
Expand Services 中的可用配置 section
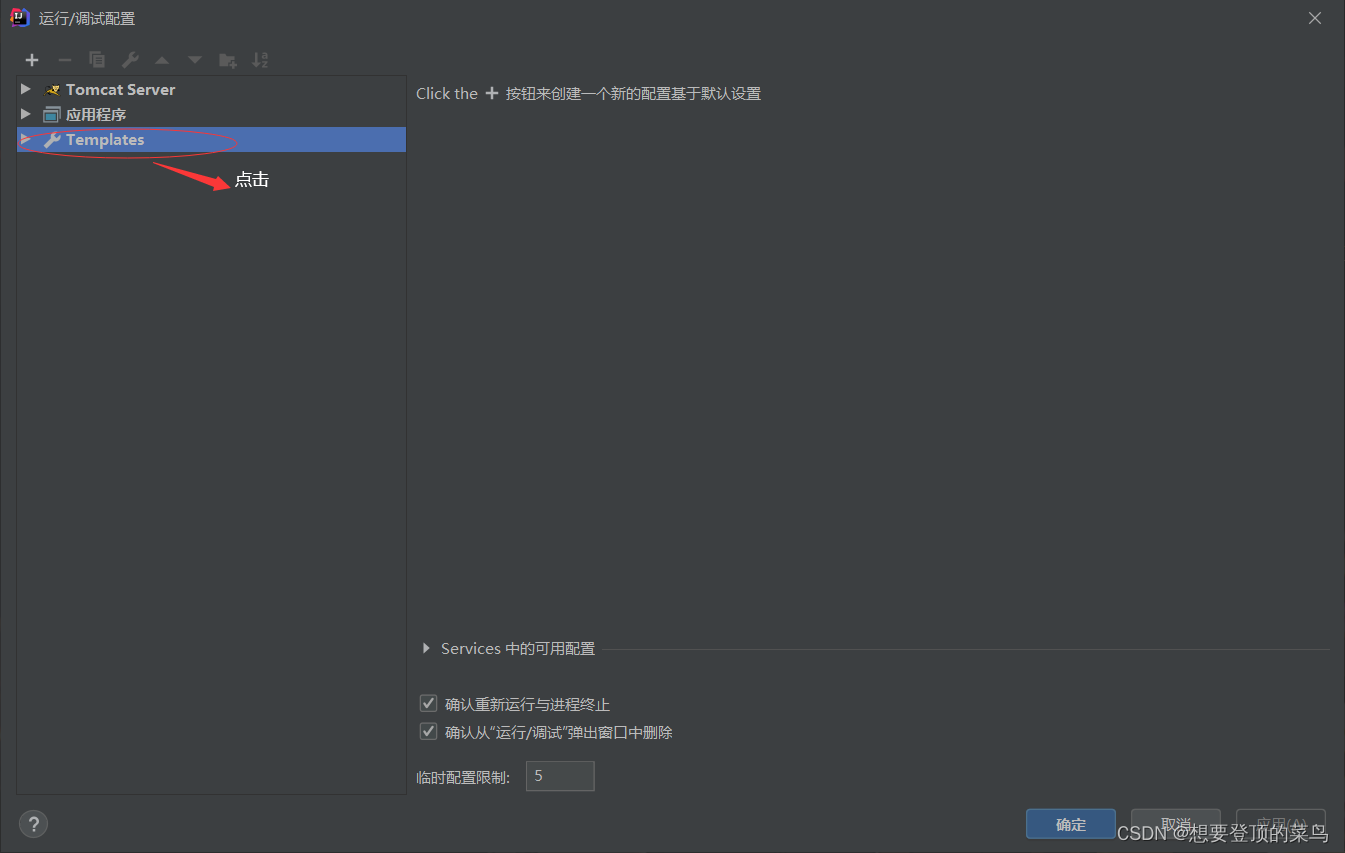tap(427, 649)
